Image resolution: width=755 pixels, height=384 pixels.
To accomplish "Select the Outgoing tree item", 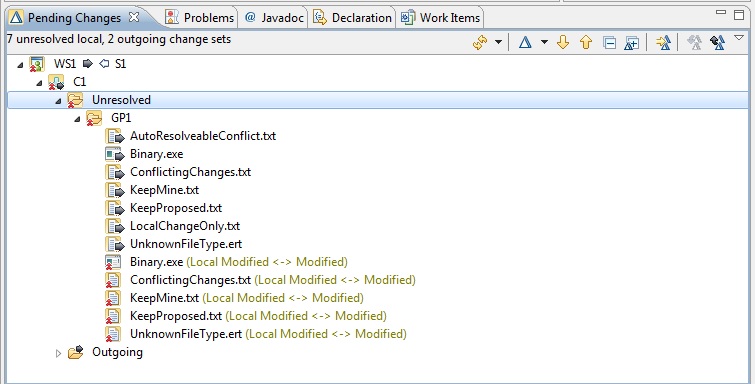I will pos(117,352).
